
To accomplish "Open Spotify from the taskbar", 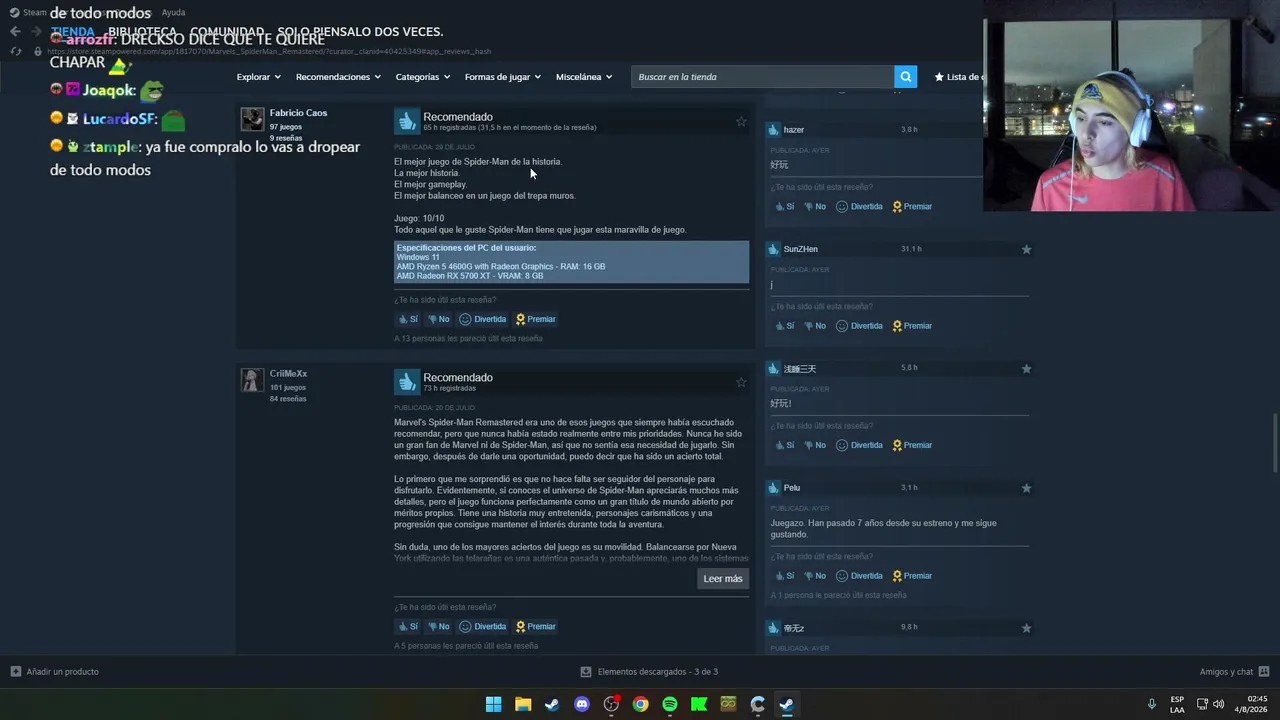I will pyautogui.click(x=670, y=704).
